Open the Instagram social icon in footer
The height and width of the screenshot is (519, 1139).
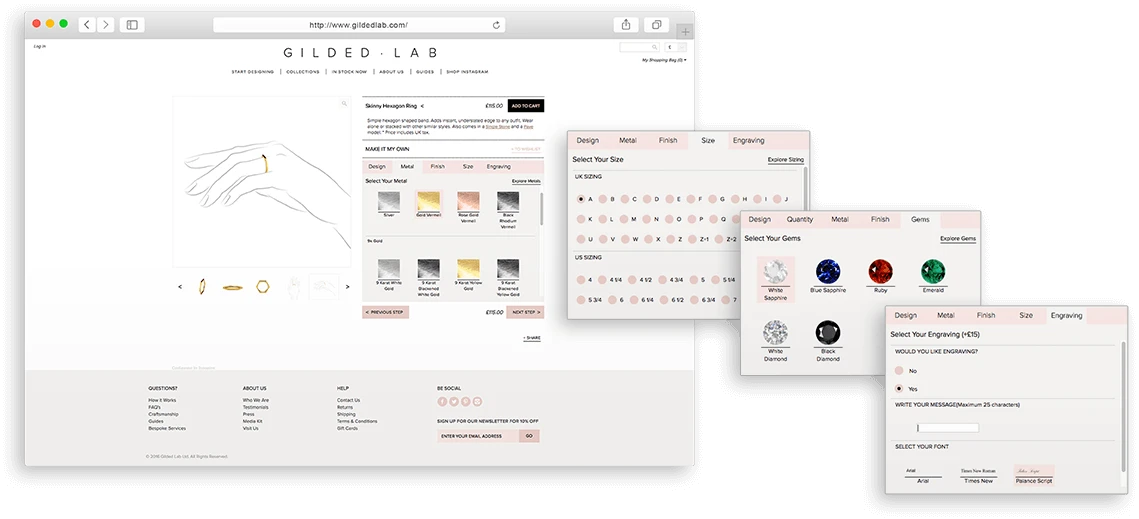477,401
